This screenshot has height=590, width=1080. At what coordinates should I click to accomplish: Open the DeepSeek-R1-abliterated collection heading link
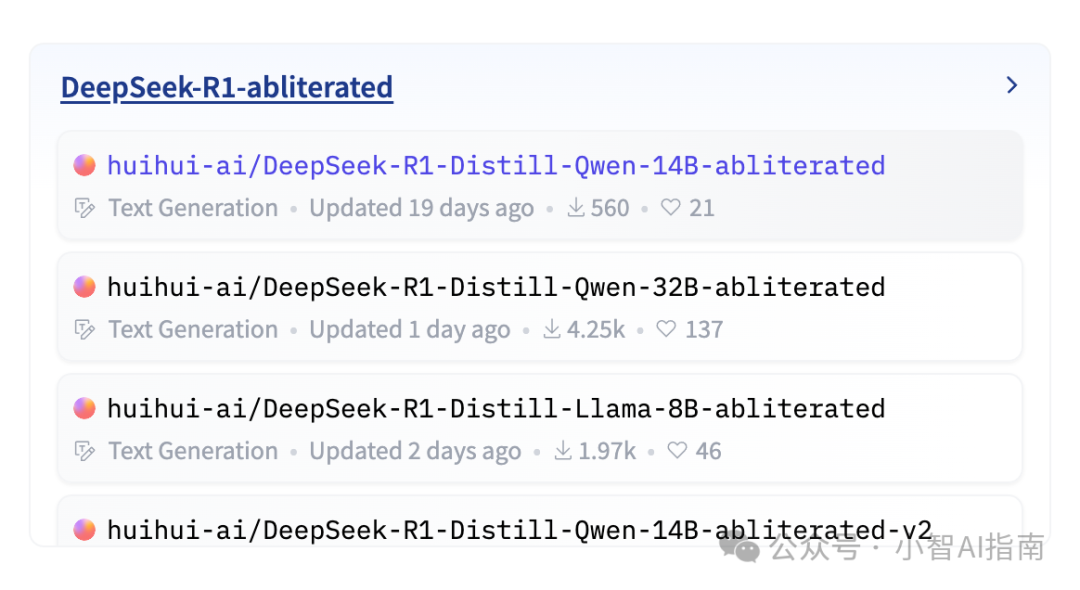[x=226, y=88]
